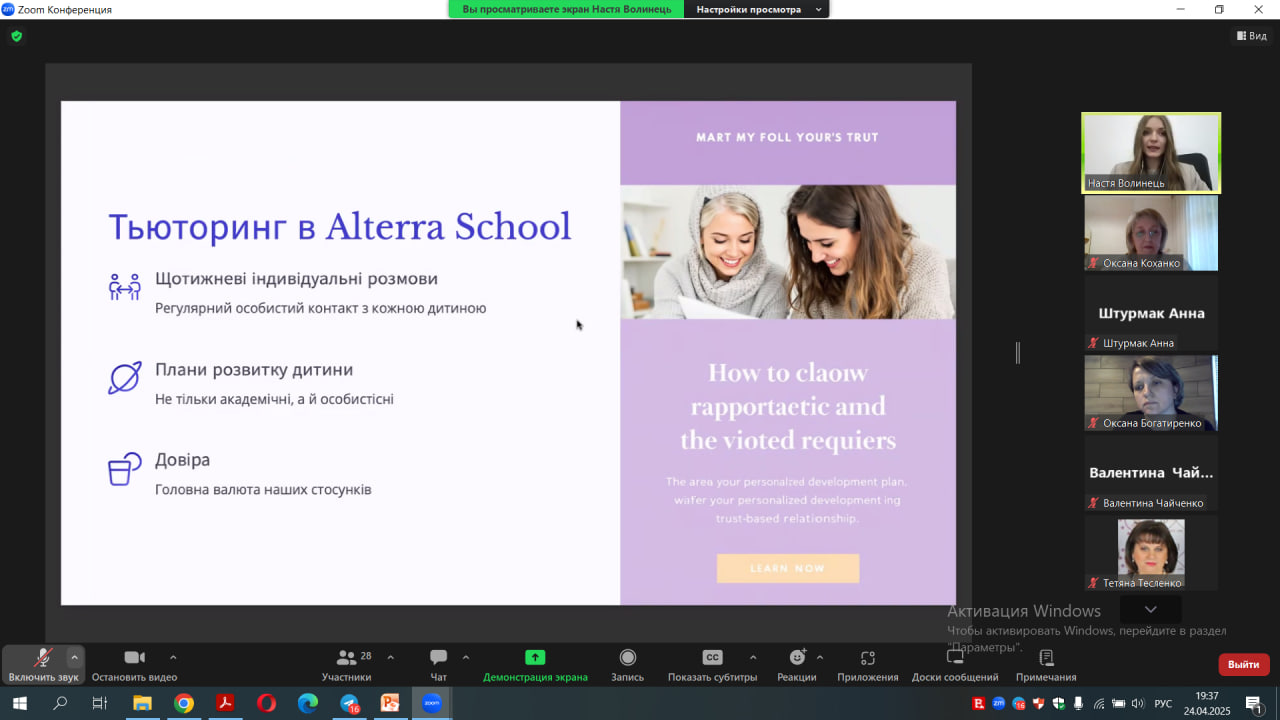The height and width of the screenshot is (720, 1280).
Task: Click the green encryption shield icon
Action: point(16,36)
